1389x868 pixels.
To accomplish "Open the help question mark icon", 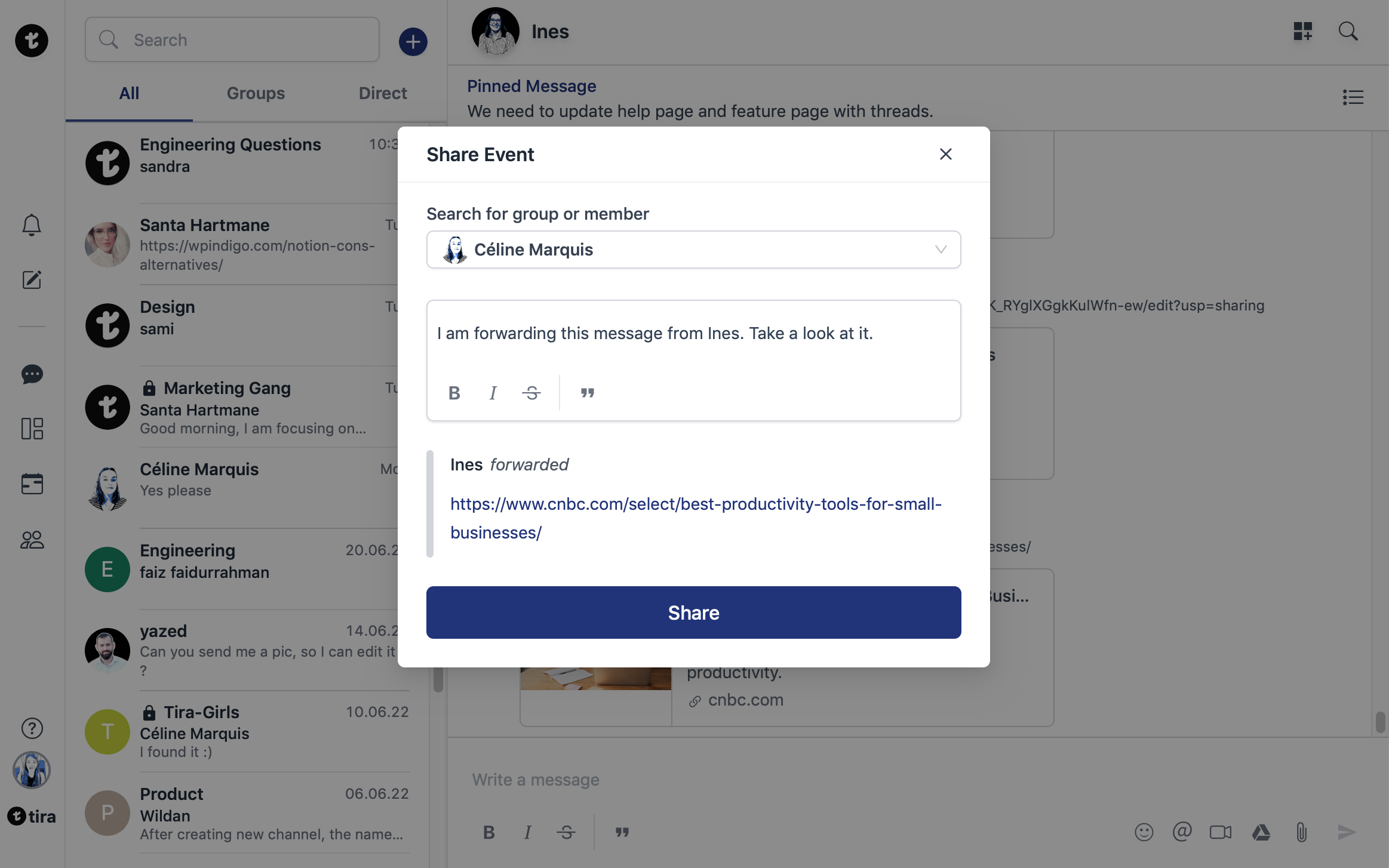I will pyautogui.click(x=32, y=728).
